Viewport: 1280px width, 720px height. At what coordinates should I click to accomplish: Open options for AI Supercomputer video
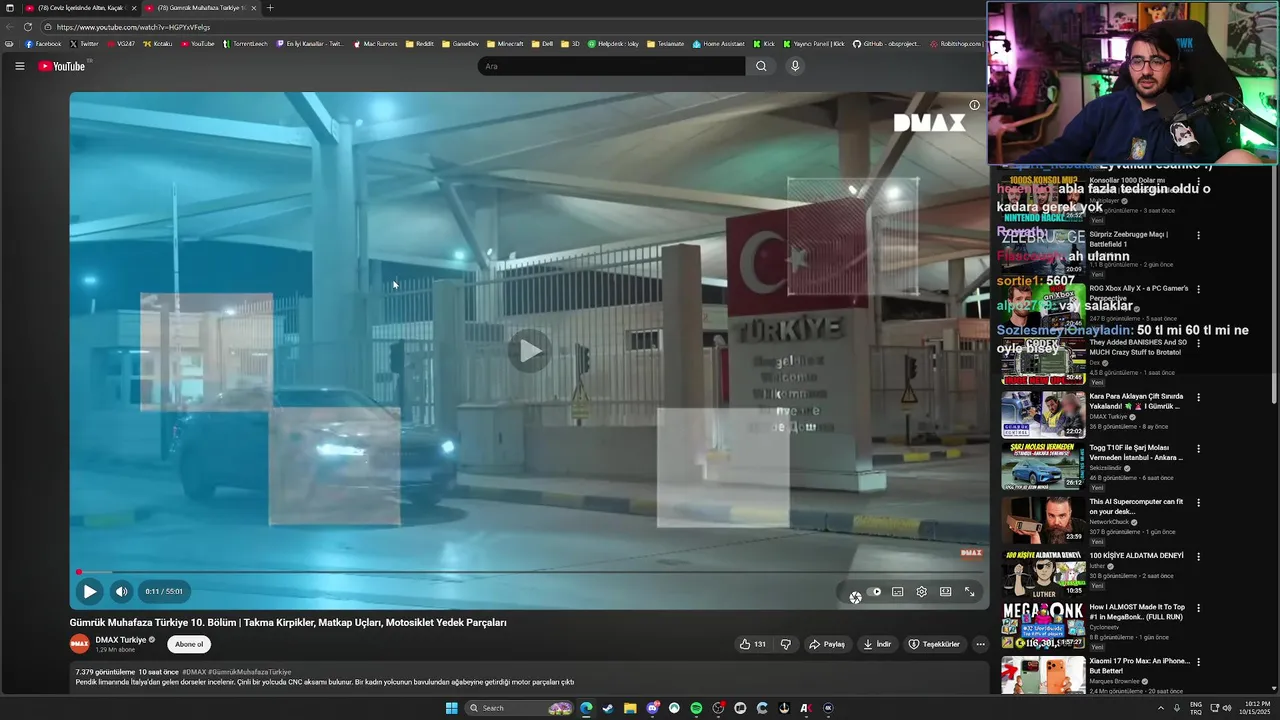(x=1198, y=503)
